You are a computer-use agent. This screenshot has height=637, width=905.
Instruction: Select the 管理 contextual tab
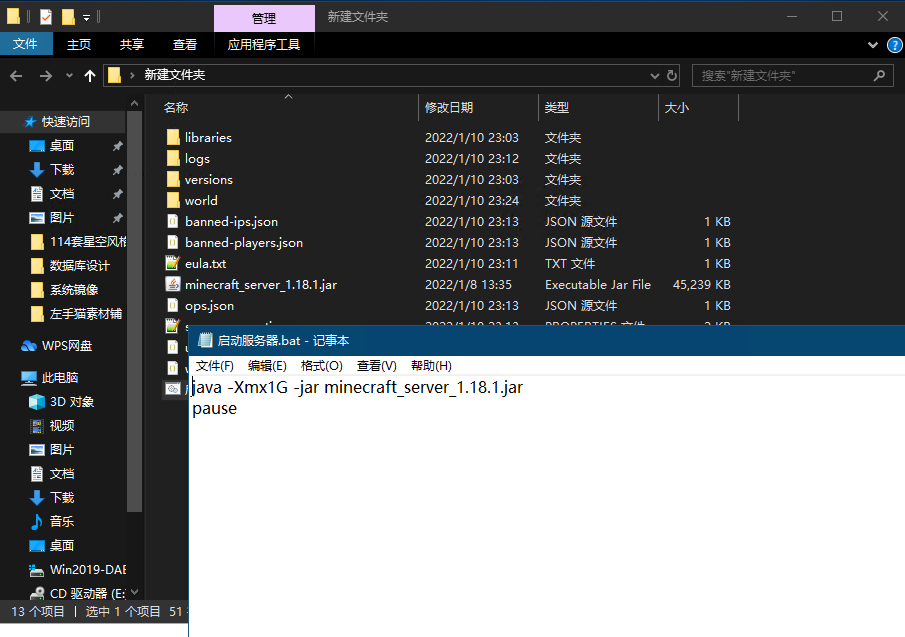click(264, 18)
